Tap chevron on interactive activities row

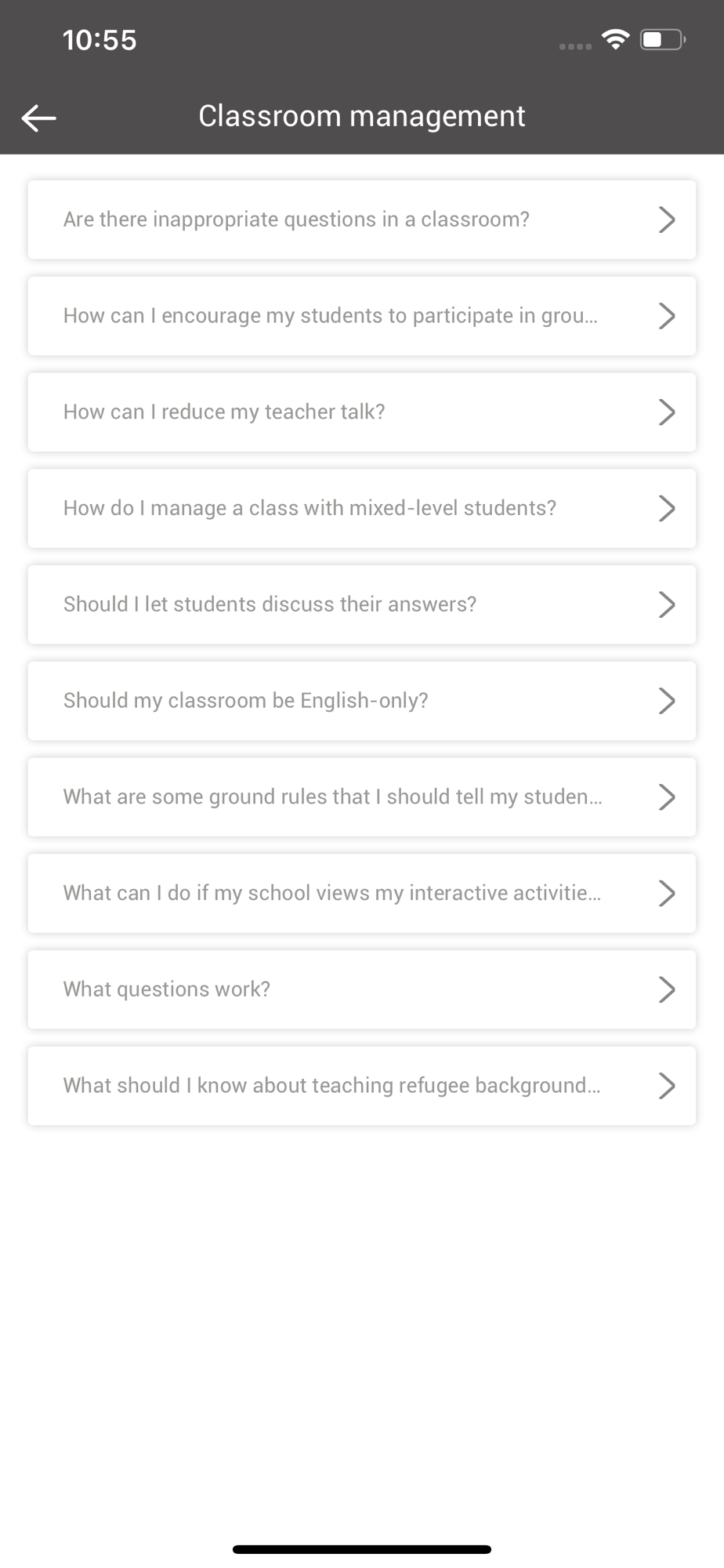point(667,894)
